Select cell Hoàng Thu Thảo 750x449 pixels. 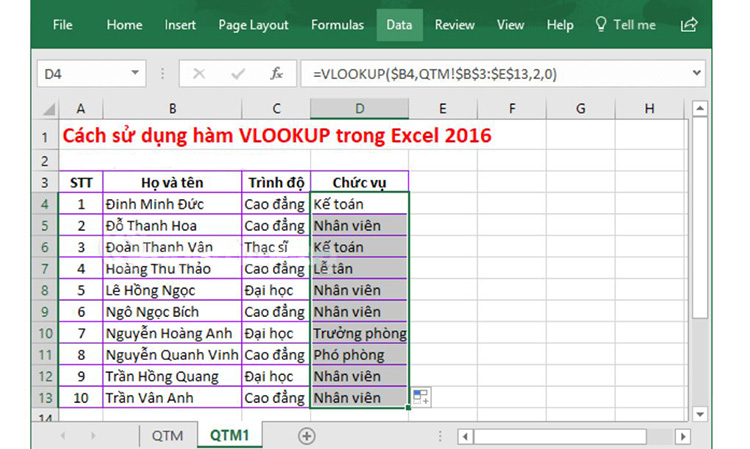click(172, 269)
